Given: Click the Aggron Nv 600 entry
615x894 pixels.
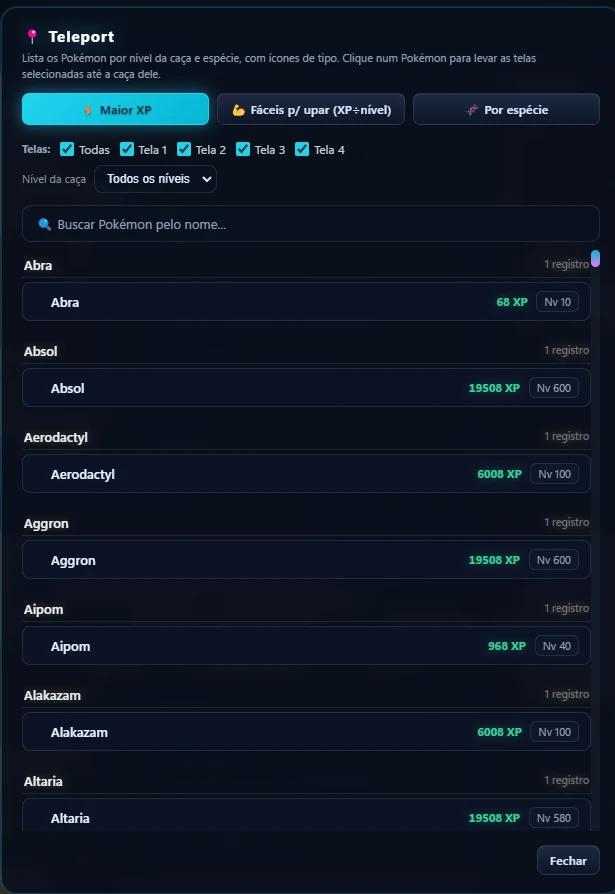Looking at the screenshot, I should [x=306, y=560].
